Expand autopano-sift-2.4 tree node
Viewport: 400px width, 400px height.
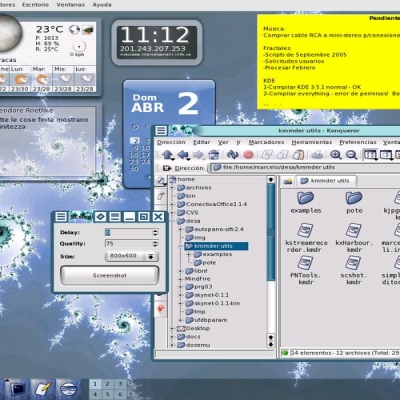(181, 229)
